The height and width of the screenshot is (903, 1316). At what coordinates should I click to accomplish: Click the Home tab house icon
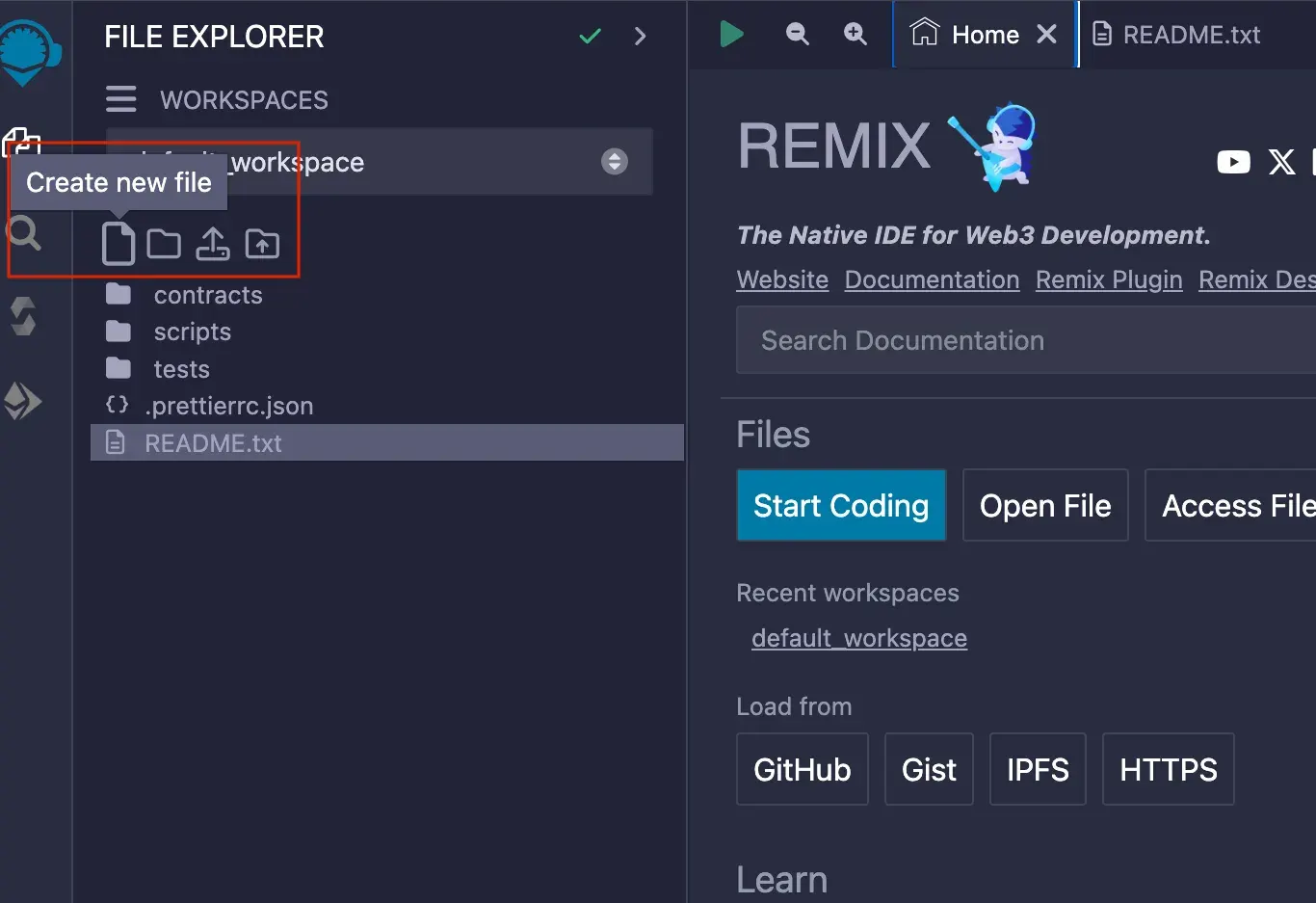[x=924, y=32]
